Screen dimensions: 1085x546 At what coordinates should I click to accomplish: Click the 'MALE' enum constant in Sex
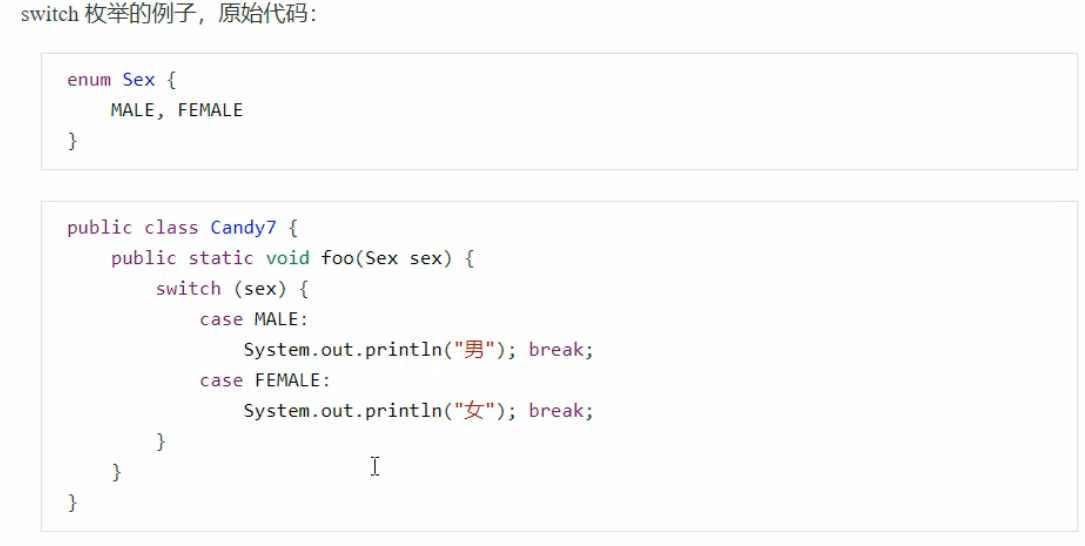pos(132,110)
